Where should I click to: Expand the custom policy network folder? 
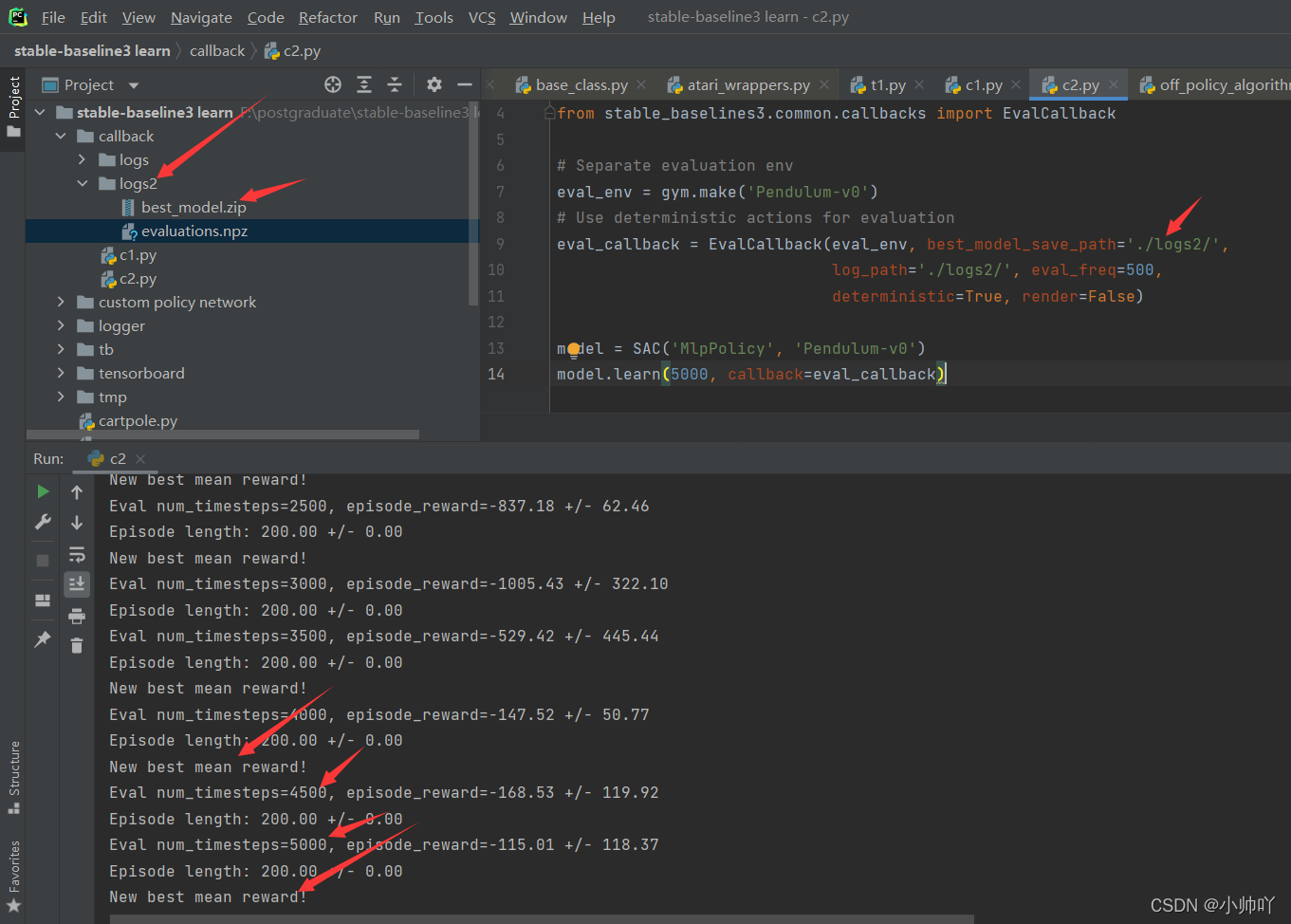pyautogui.click(x=60, y=302)
